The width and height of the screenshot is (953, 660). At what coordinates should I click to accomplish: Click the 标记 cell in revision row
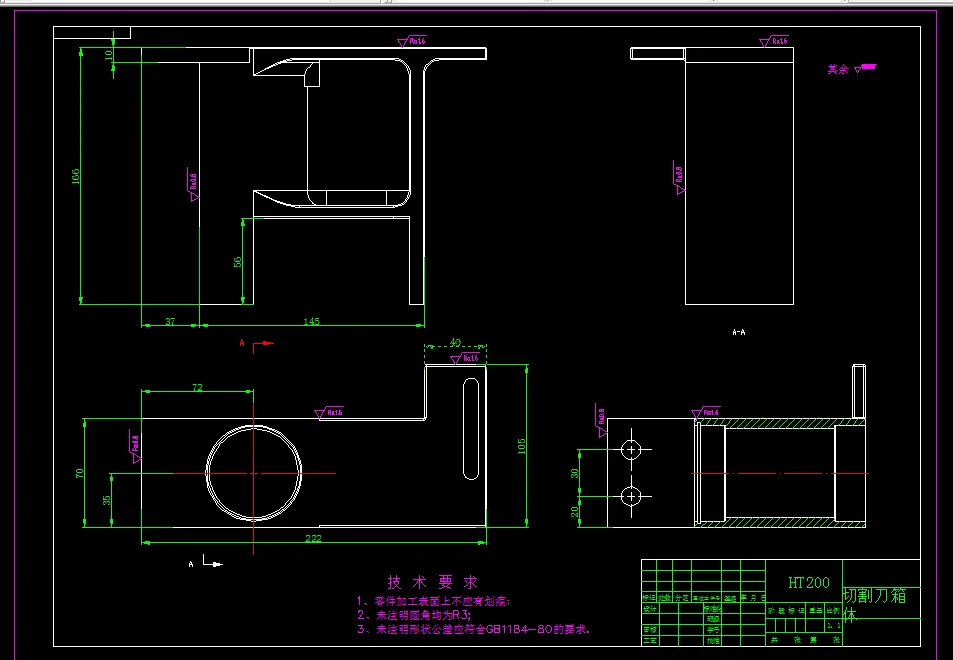pyautogui.click(x=649, y=598)
